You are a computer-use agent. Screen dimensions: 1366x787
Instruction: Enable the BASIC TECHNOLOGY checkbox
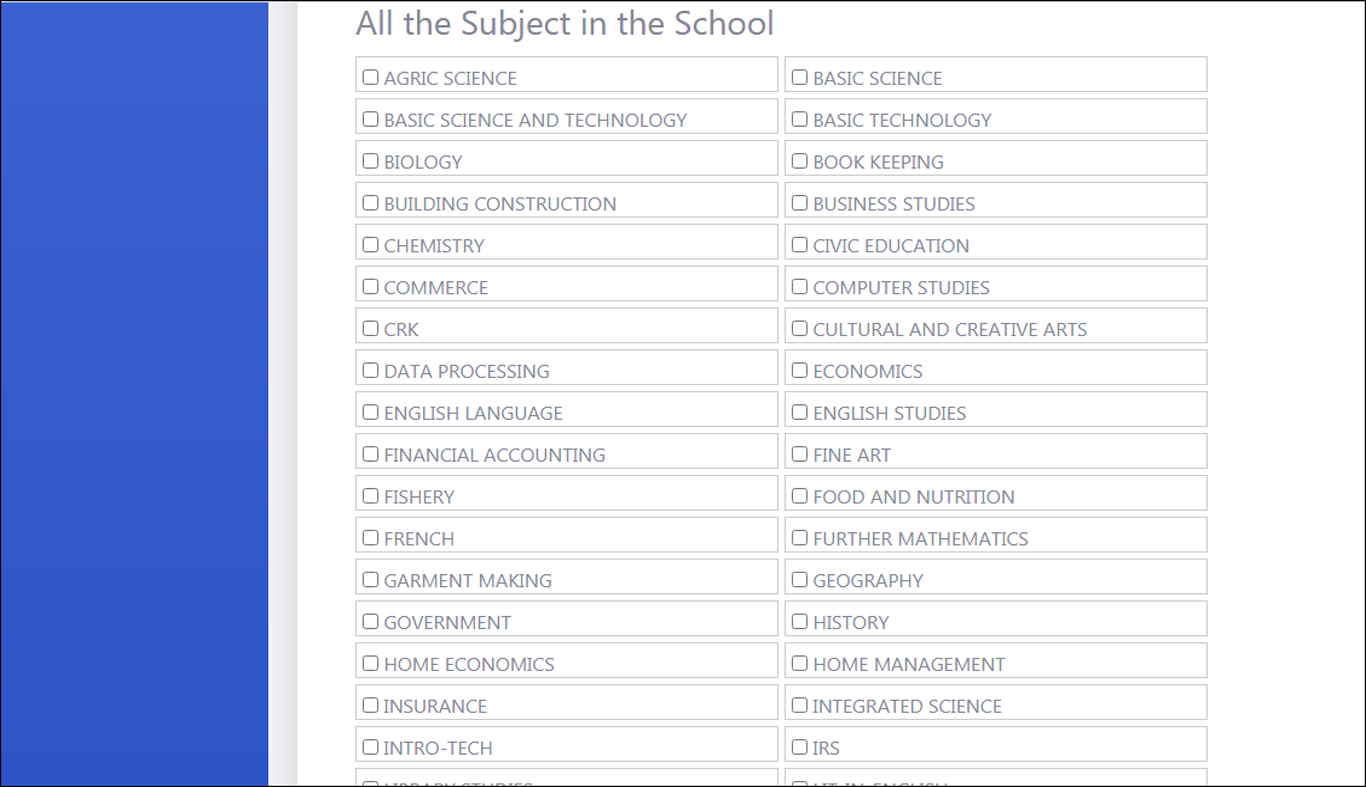click(x=799, y=119)
